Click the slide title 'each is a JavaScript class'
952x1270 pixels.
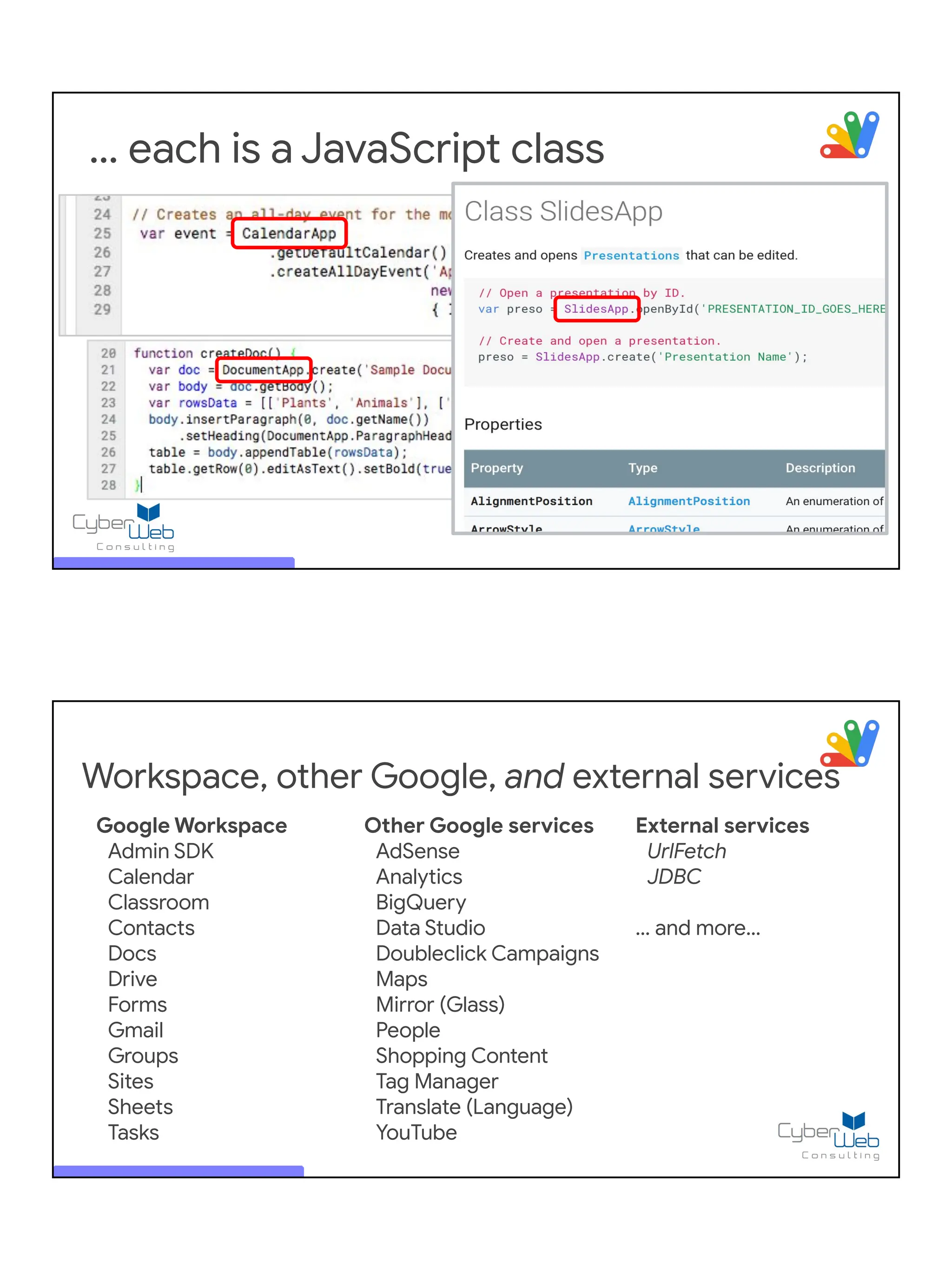347,149
